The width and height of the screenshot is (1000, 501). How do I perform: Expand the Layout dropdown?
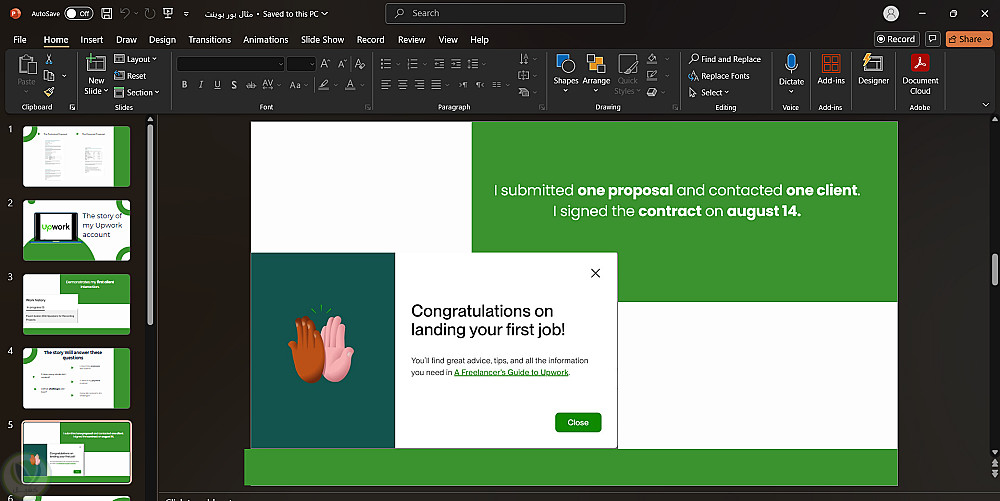pos(135,59)
